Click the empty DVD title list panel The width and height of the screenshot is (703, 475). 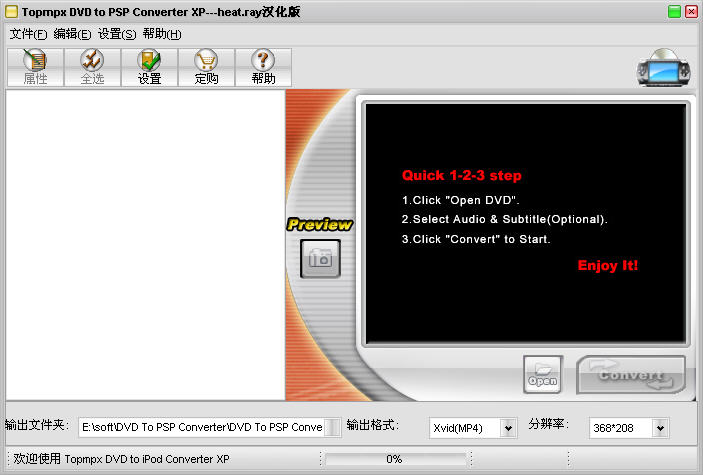coord(146,245)
